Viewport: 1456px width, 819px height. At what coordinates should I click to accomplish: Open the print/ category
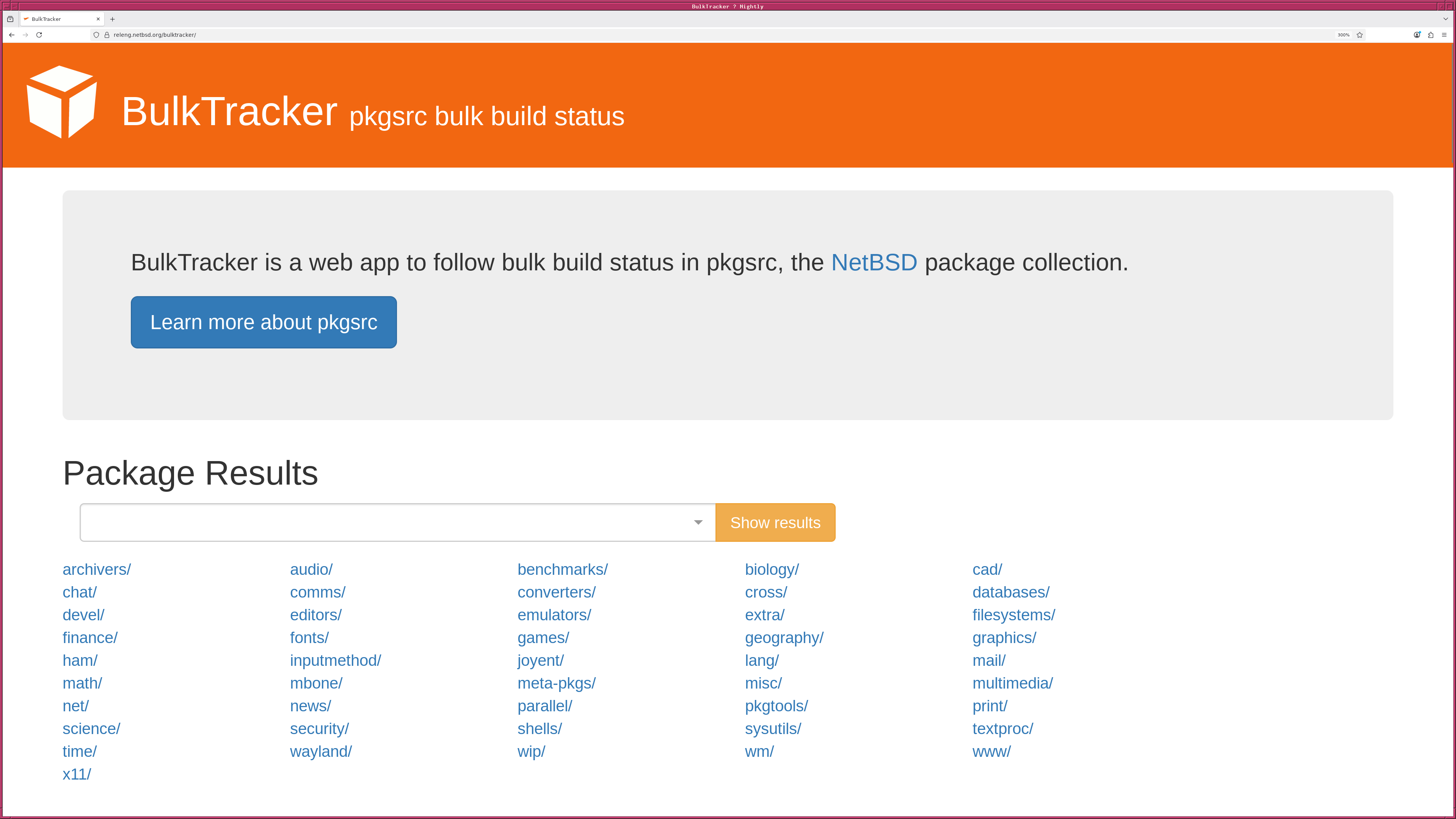point(990,706)
